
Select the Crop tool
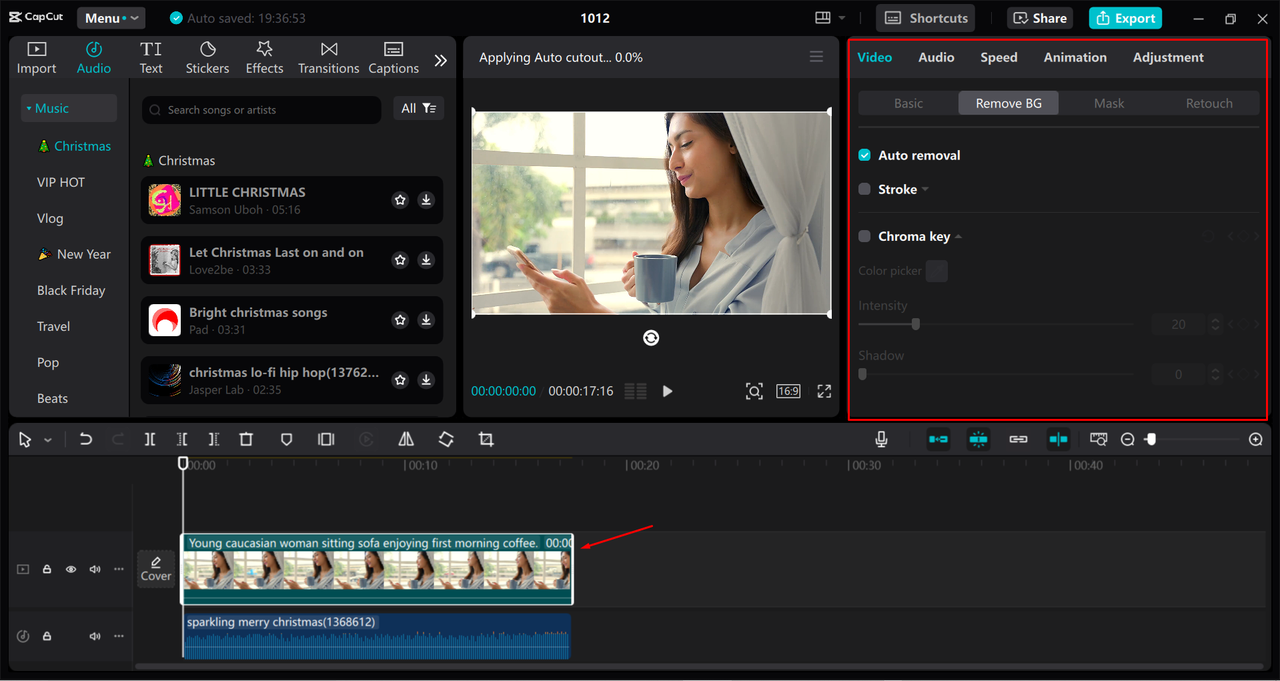(x=486, y=439)
